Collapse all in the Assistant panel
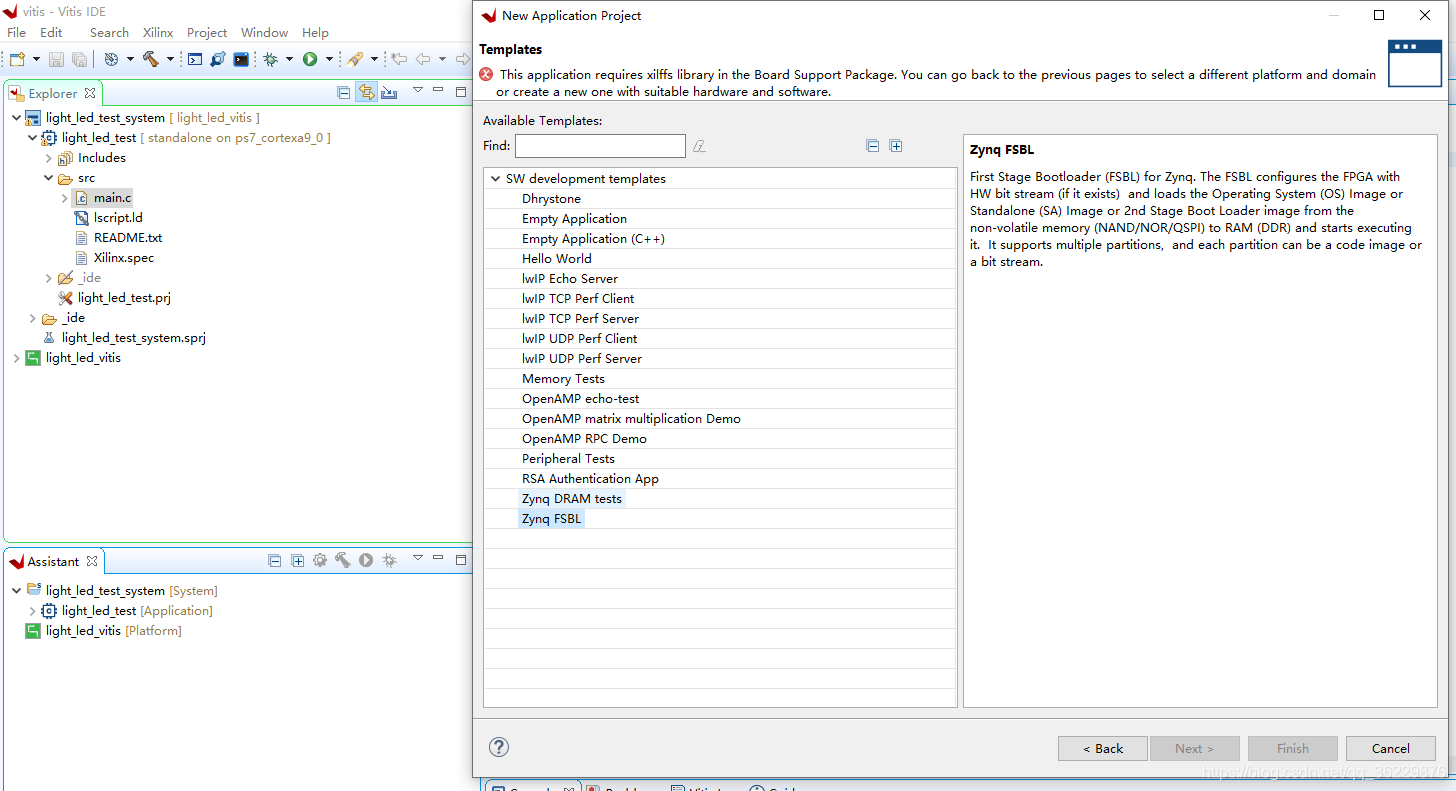 (275, 561)
